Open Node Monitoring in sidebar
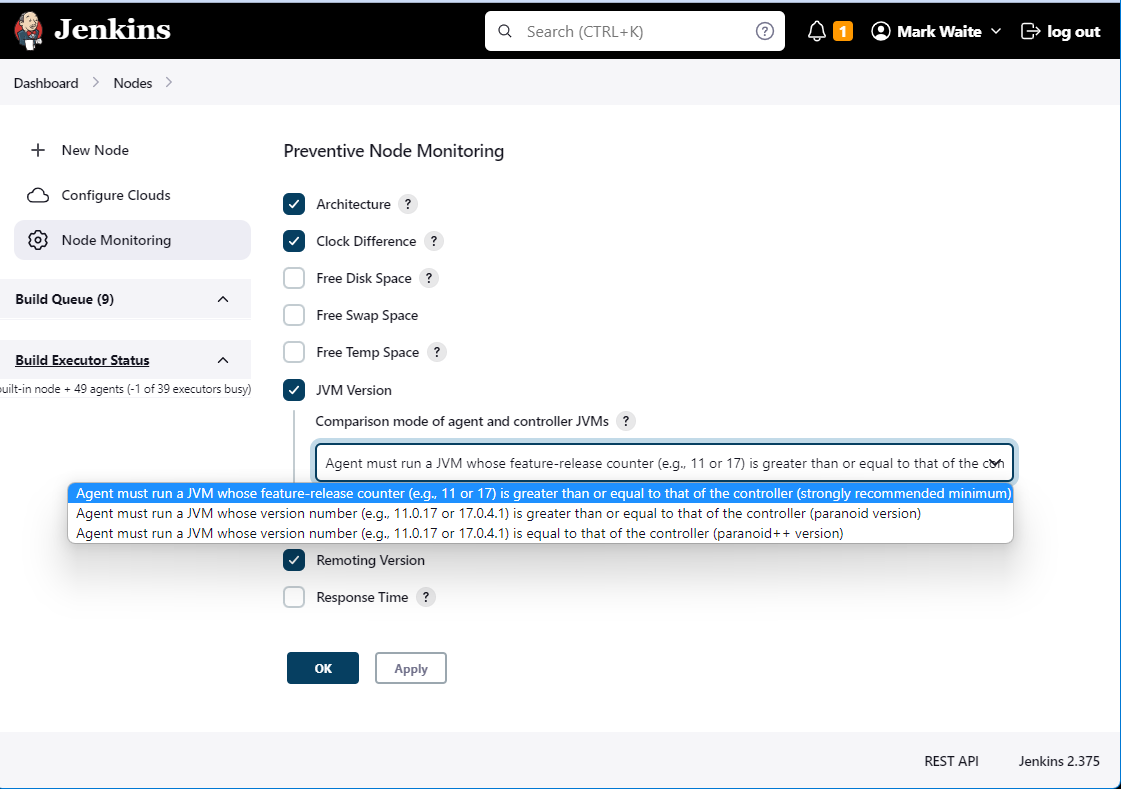The width and height of the screenshot is (1121, 789). pyautogui.click(x=132, y=240)
